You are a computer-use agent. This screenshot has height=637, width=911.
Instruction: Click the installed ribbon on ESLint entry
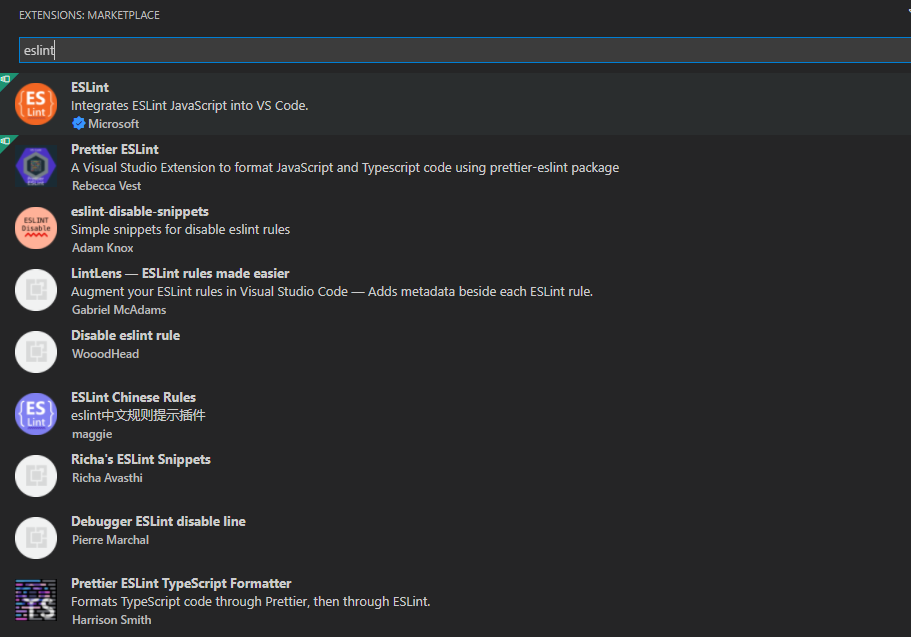pos(5,81)
